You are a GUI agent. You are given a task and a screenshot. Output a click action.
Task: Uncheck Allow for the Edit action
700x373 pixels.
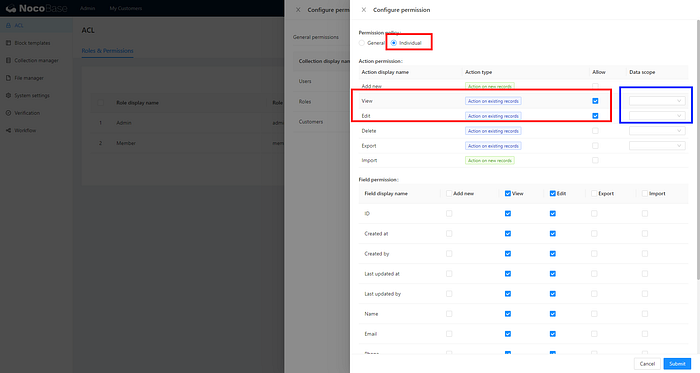pos(595,116)
